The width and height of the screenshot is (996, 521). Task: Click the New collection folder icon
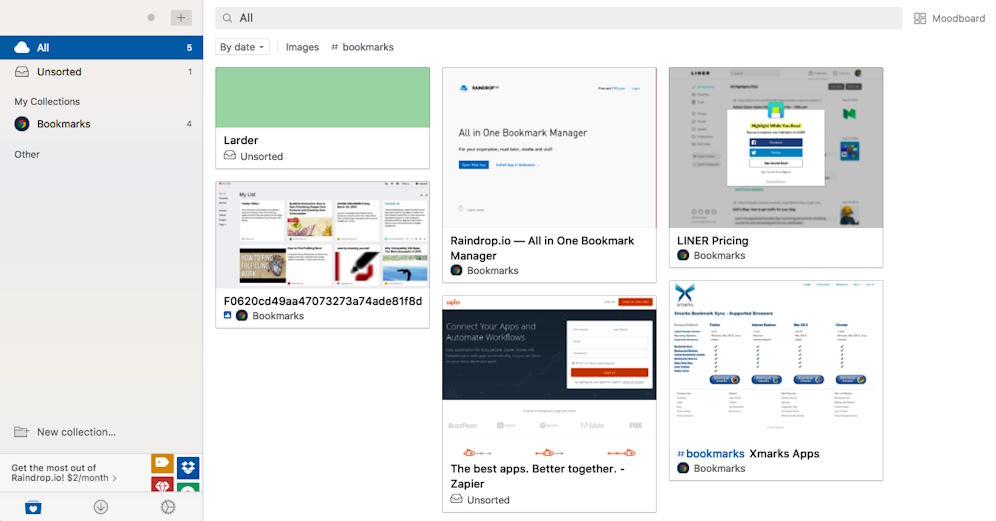pos(22,432)
